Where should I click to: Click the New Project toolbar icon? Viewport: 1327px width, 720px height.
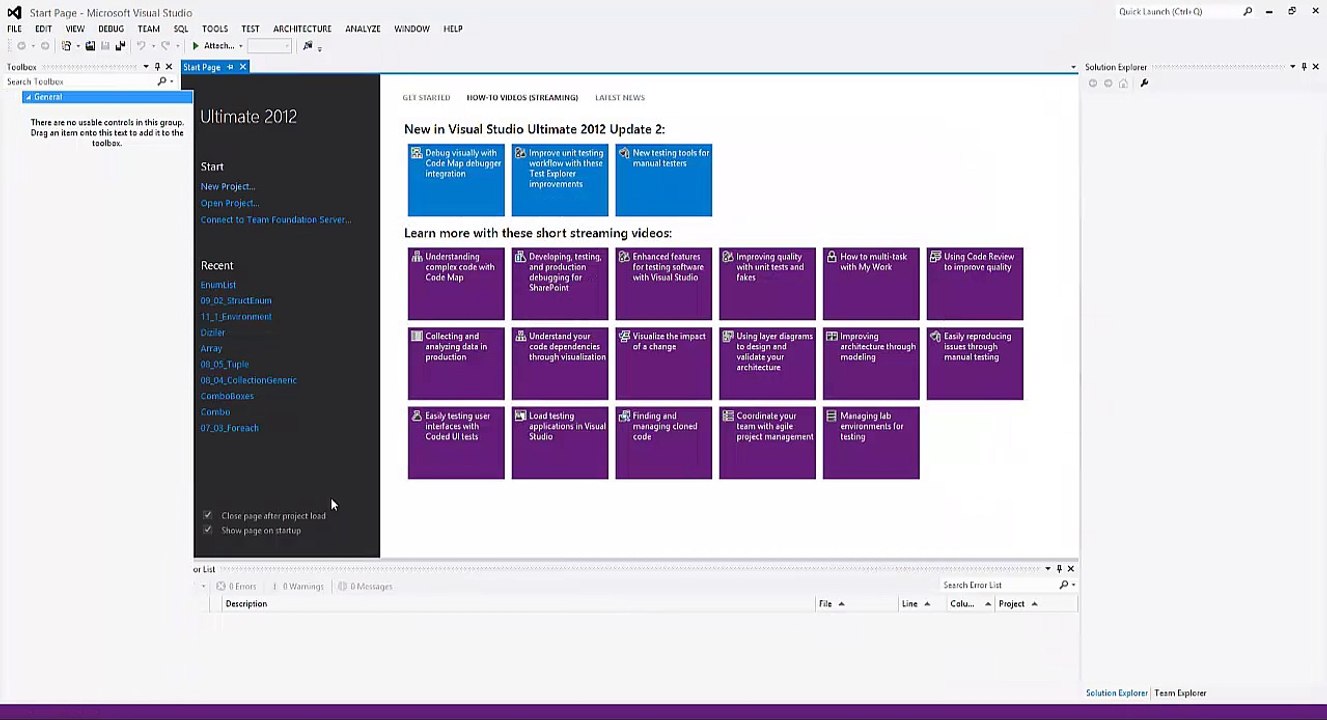click(x=66, y=46)
